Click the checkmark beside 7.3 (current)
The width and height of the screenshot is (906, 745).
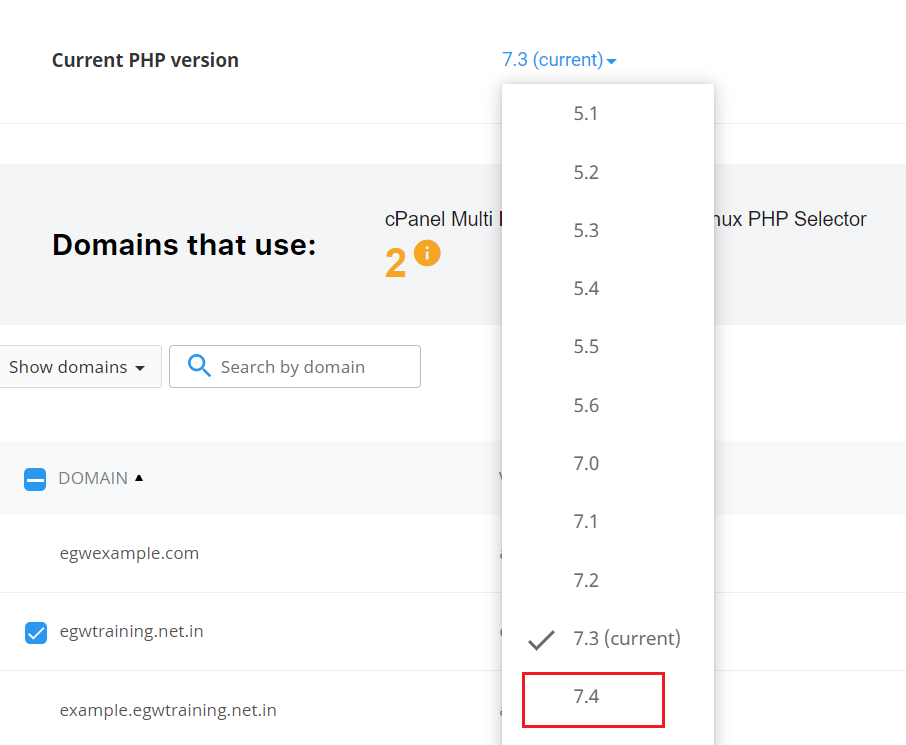click(x=541, y=639)
